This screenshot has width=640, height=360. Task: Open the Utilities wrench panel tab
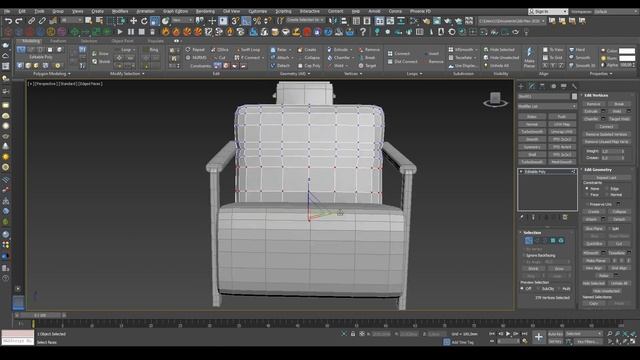click(574, 86)
